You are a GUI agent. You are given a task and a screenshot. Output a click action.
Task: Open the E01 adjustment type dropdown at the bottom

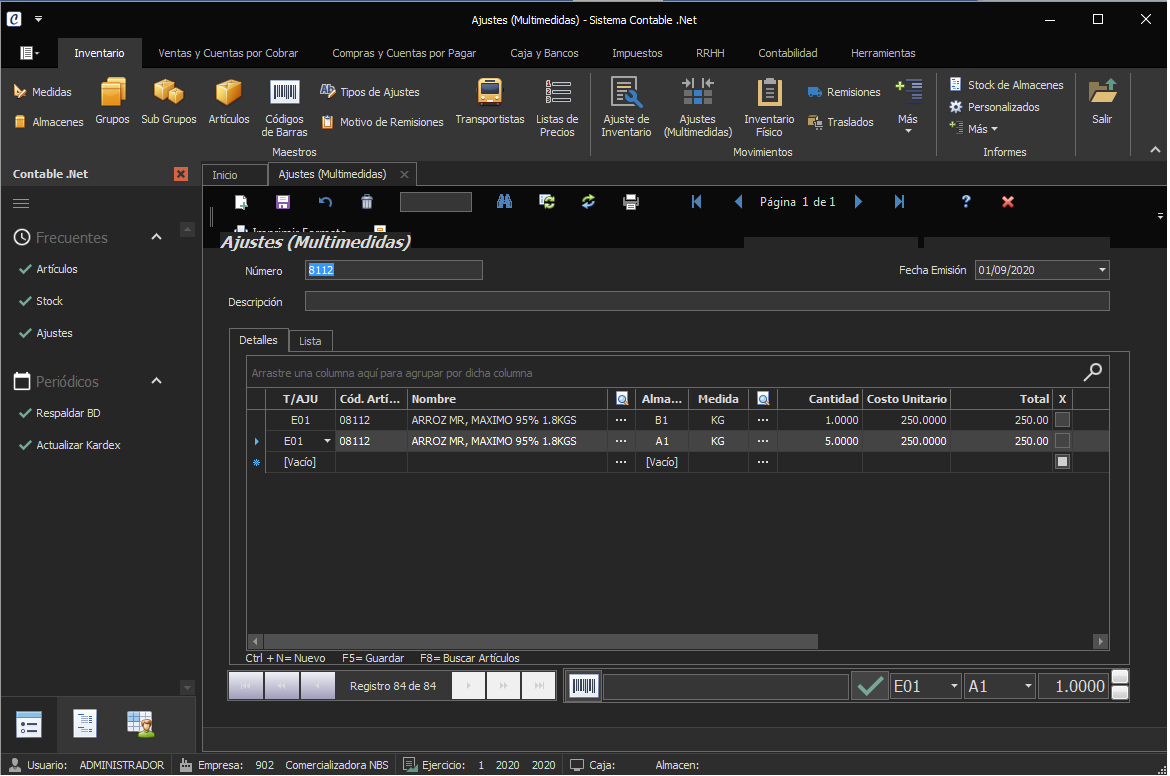[954, 686]
